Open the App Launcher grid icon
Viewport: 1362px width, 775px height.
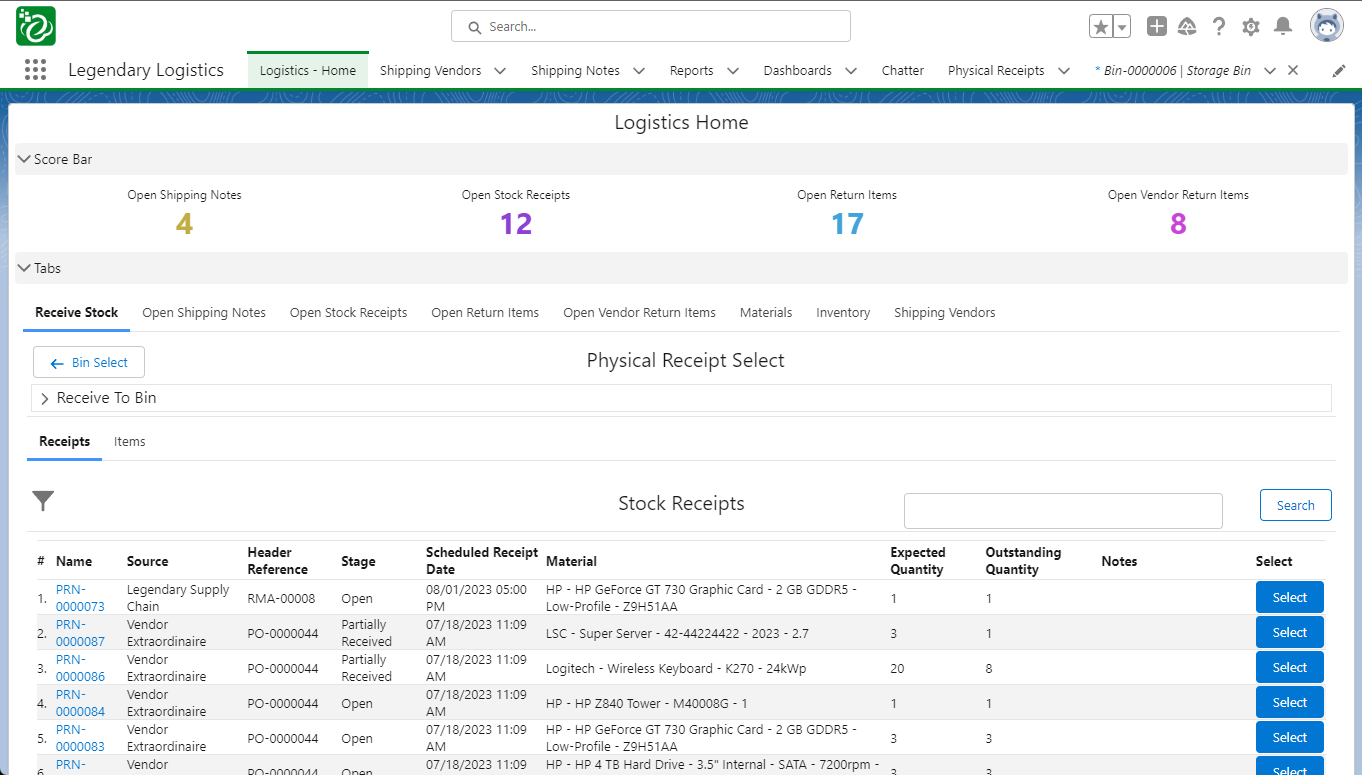tap(35, 70)
